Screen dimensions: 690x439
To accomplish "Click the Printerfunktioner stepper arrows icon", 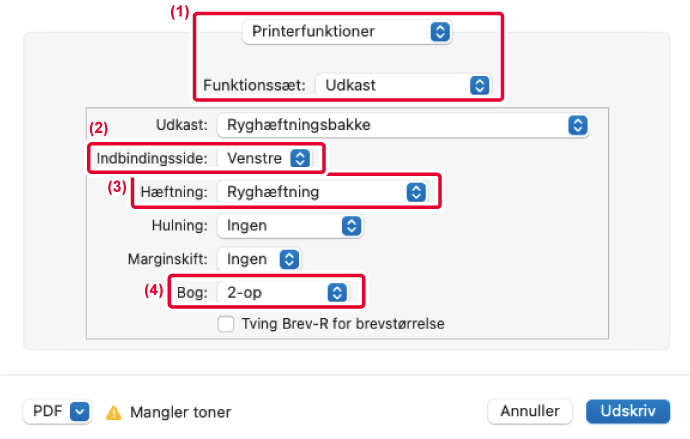I will [x=440, y=32].
